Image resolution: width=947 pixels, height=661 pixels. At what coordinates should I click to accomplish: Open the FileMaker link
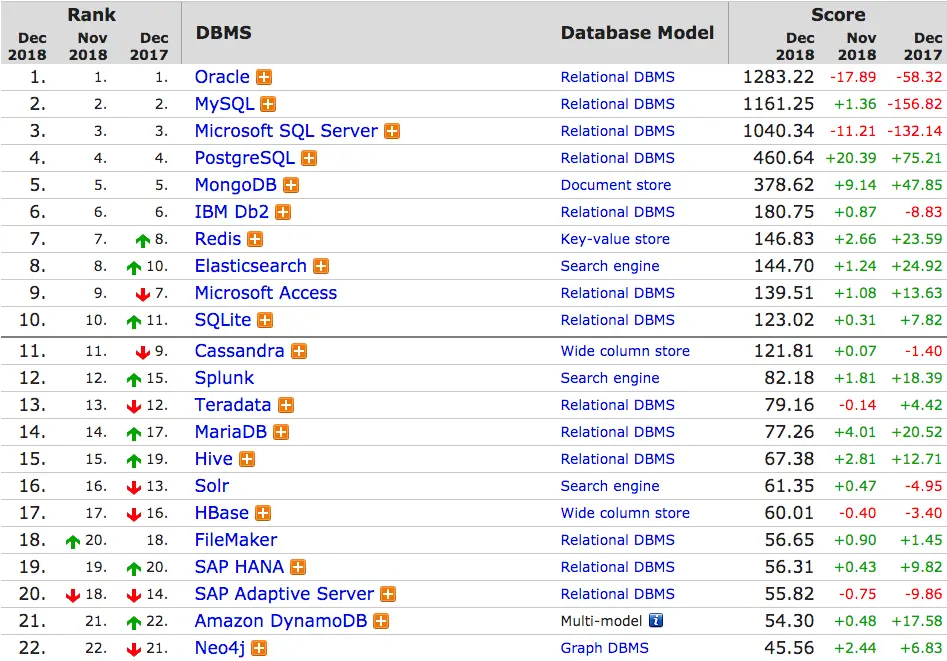pos(236,540)
